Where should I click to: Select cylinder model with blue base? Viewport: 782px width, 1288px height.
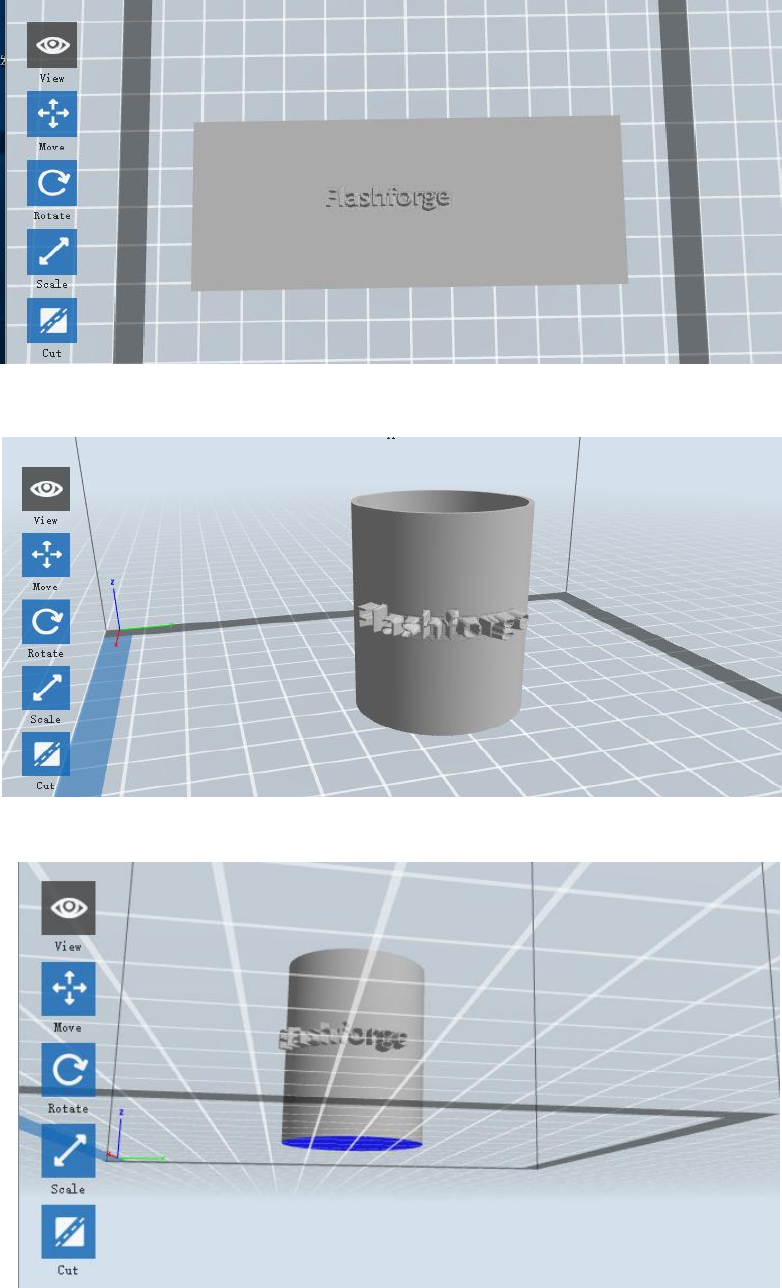[352, 1050]
